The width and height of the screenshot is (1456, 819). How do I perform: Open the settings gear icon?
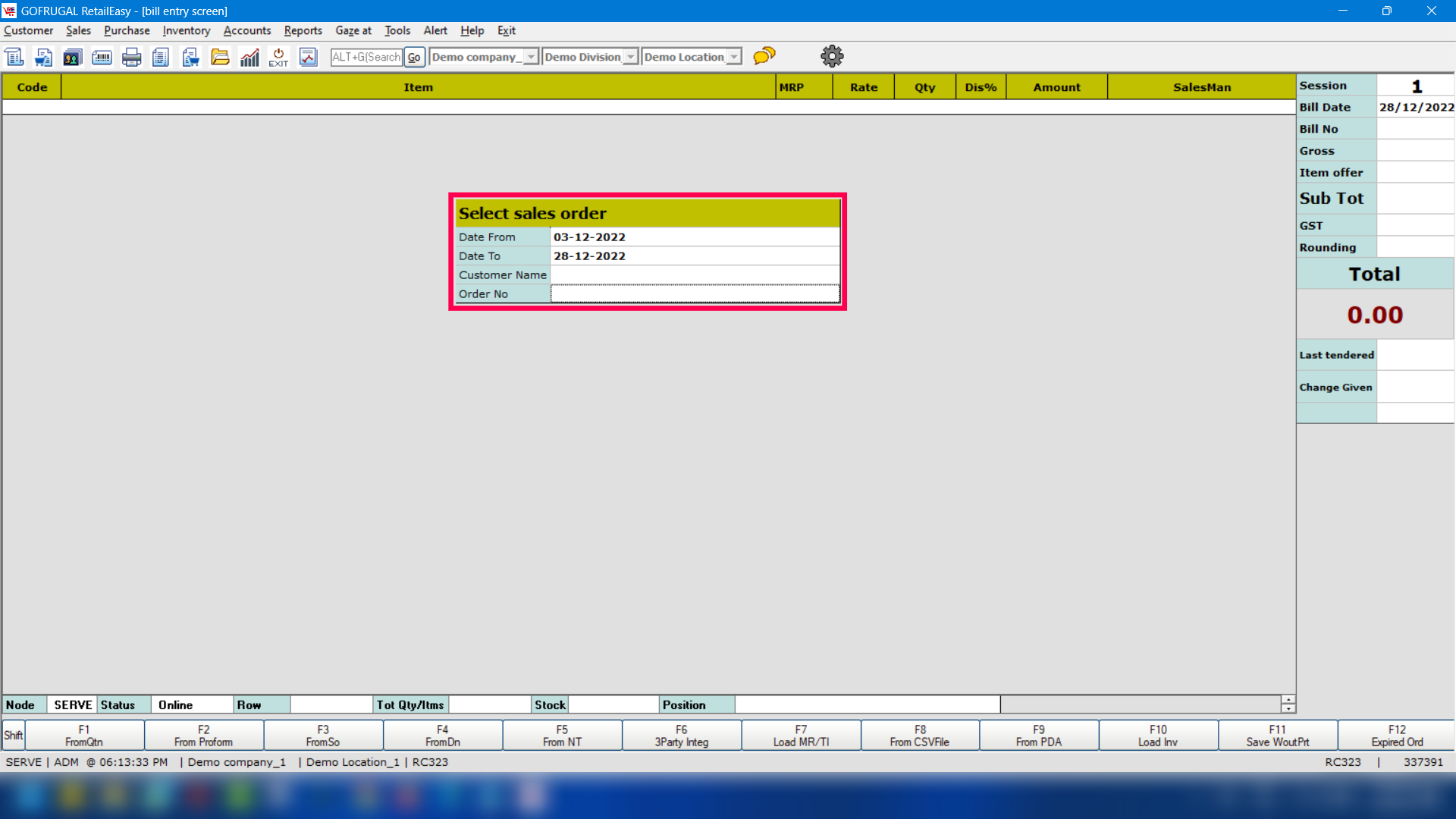tap(832, 56)
